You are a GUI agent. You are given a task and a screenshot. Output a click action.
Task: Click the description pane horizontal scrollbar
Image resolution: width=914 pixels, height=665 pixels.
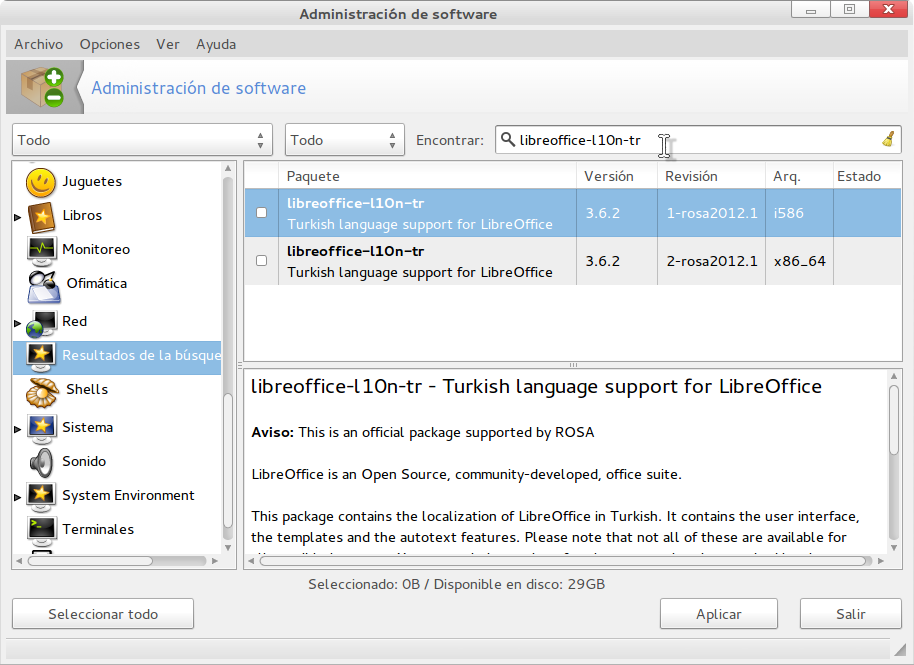(563, 561)
